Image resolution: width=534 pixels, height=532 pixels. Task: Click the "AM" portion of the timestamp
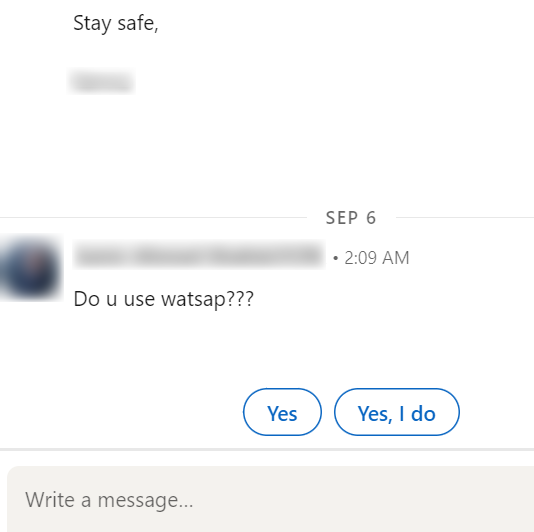395,258
